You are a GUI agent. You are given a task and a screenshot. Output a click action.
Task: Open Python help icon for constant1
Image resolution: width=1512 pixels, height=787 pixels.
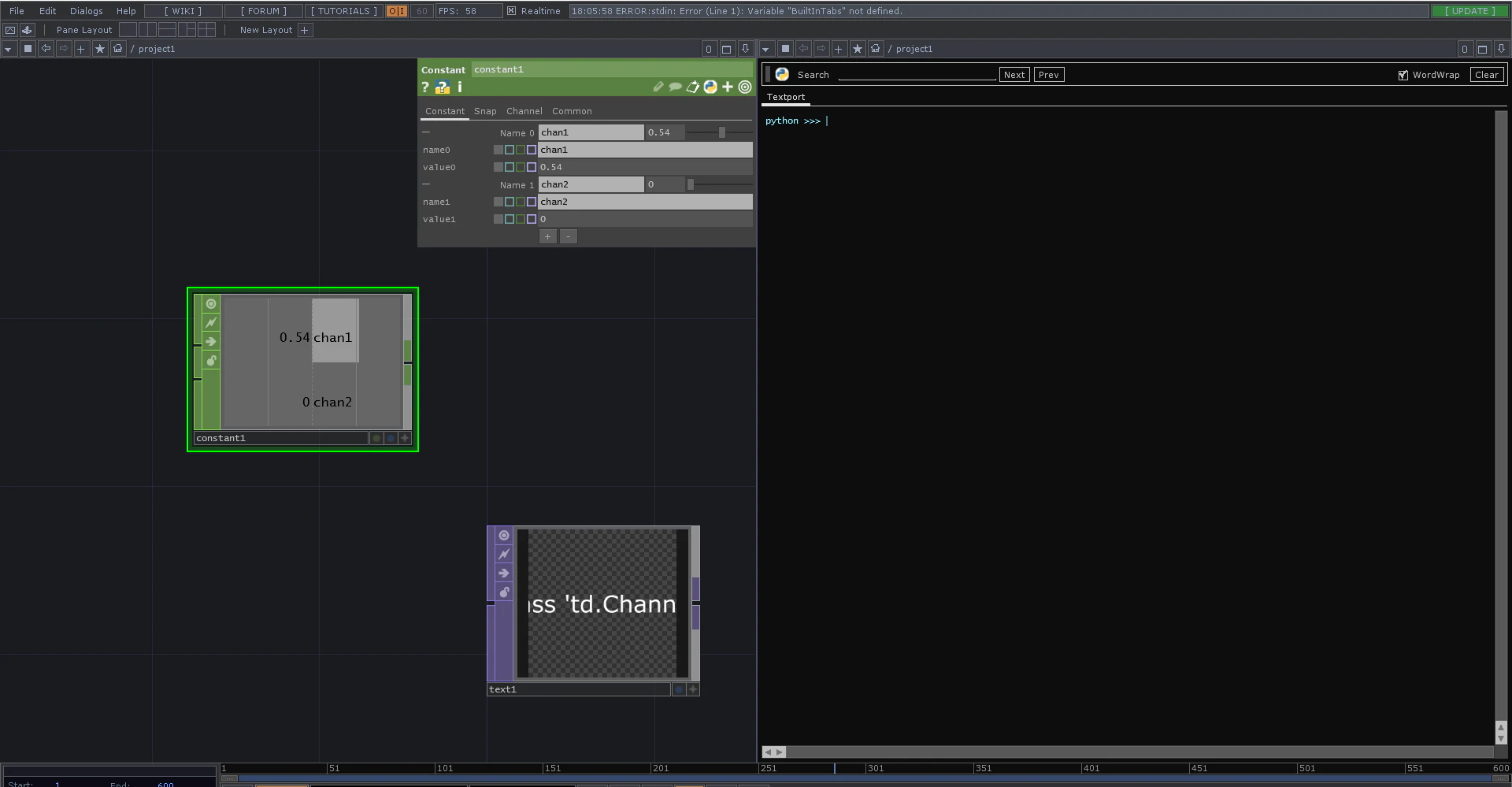pyautogui.click(x=443, y=87)
